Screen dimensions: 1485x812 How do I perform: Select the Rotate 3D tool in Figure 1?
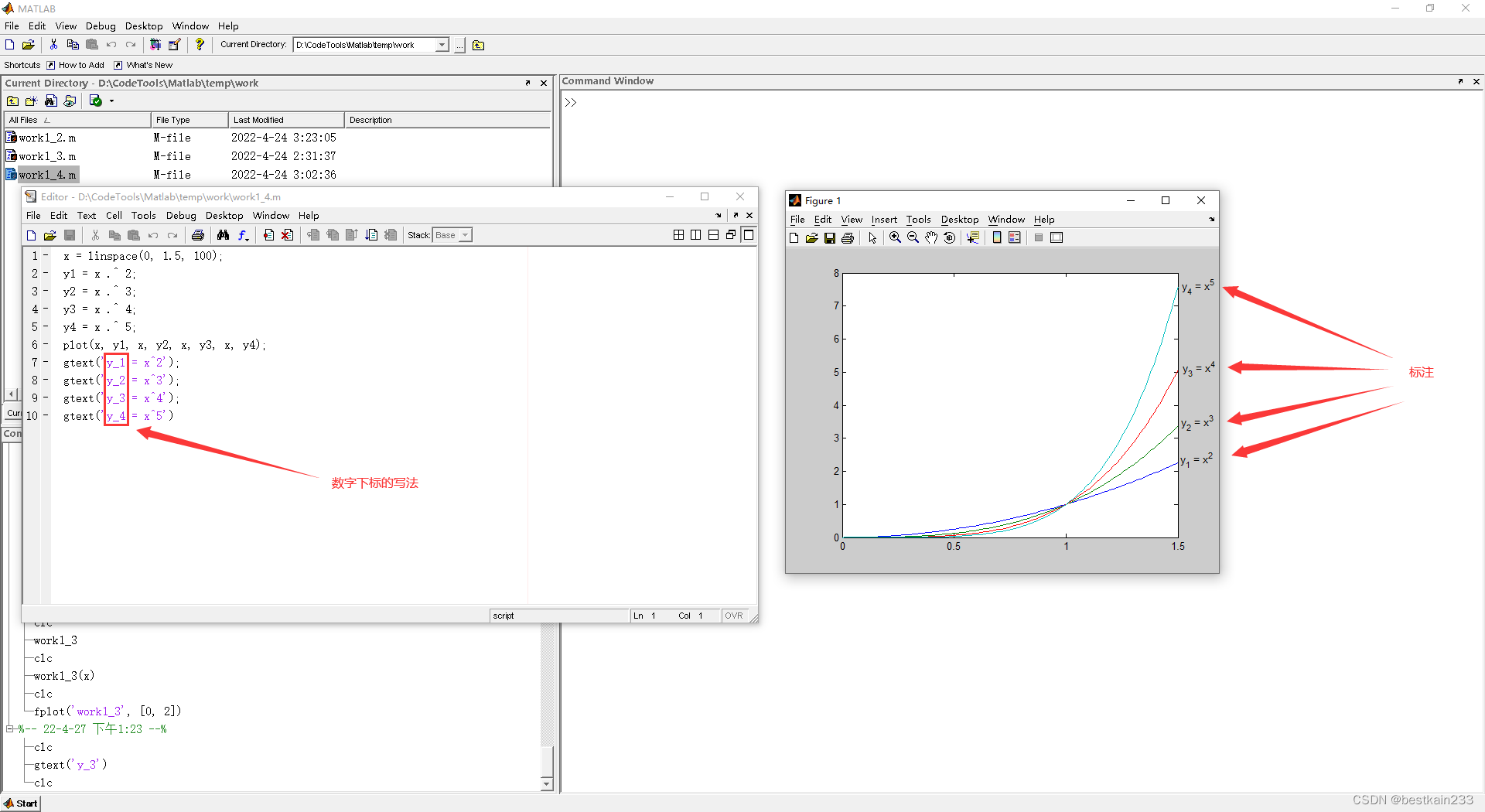tap(950, 237)
